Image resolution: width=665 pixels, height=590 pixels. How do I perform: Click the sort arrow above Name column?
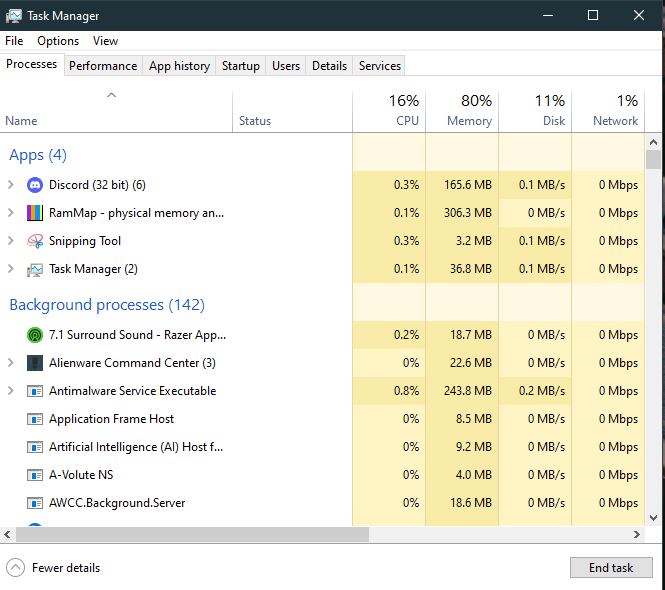111,95
